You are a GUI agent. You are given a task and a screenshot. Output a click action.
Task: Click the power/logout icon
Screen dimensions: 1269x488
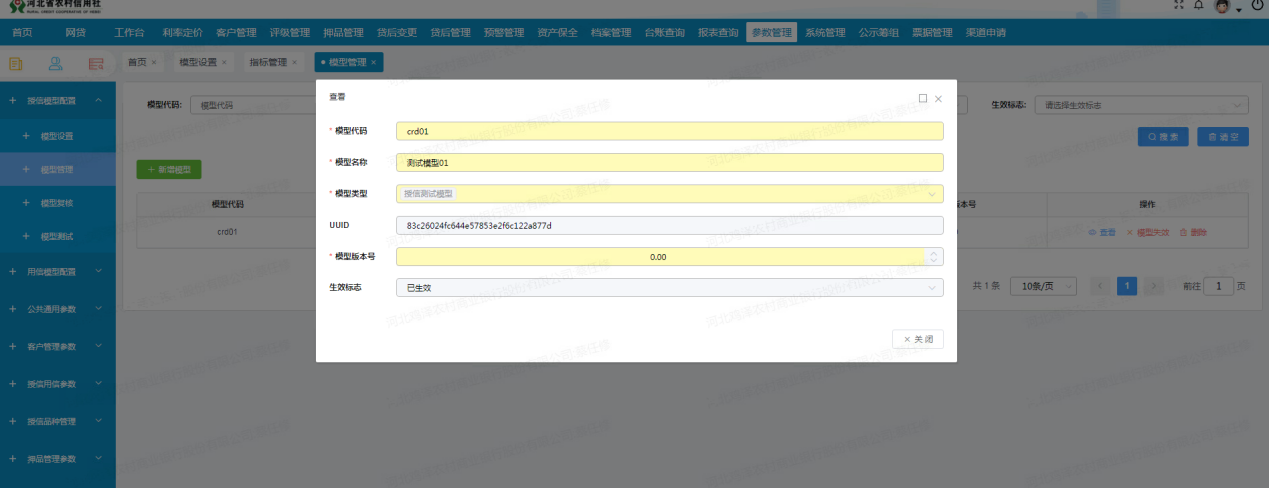pyautogui.click(x=1258, y=5)
